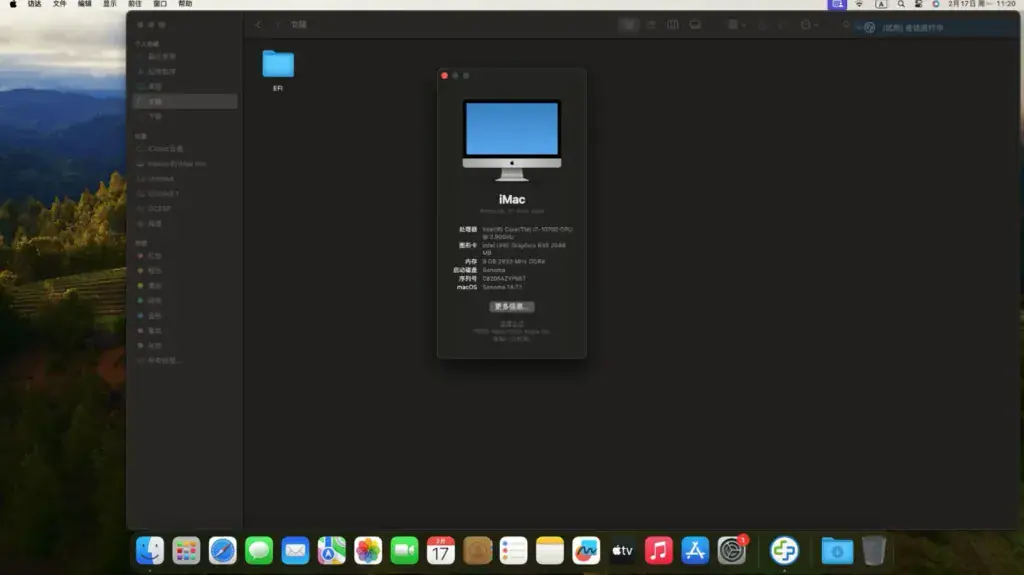Open the EFI folder
Image resolution: width=1024 pixels, height=575 pixels.
pos(278,64)
